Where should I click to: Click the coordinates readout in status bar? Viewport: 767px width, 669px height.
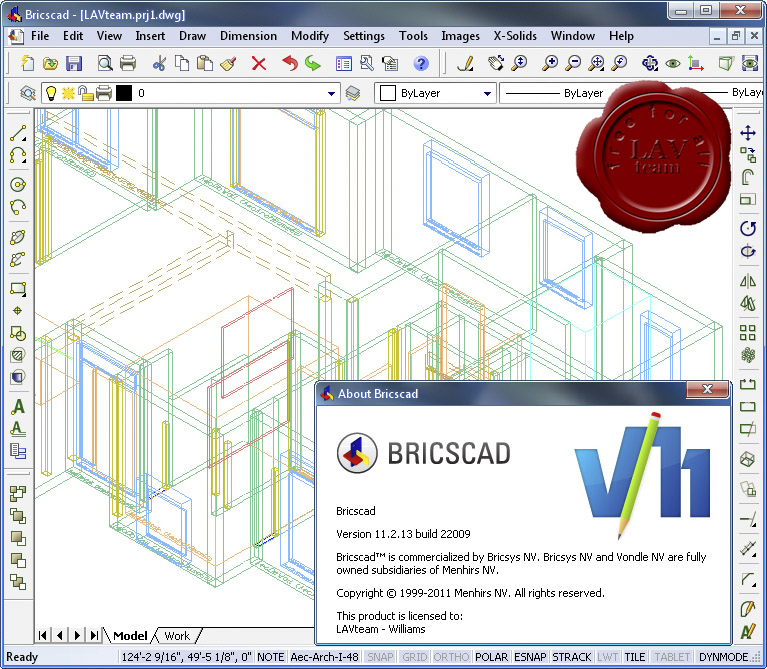point(186,657)
